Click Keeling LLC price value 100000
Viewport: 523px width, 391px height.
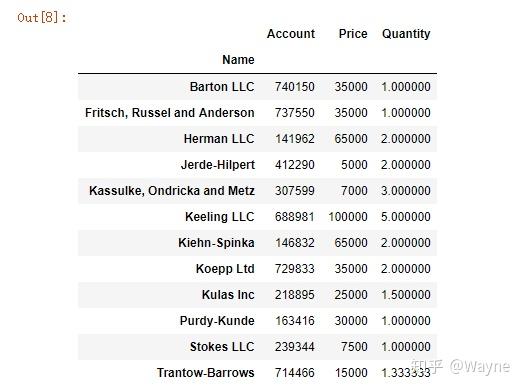pos(348,217)
